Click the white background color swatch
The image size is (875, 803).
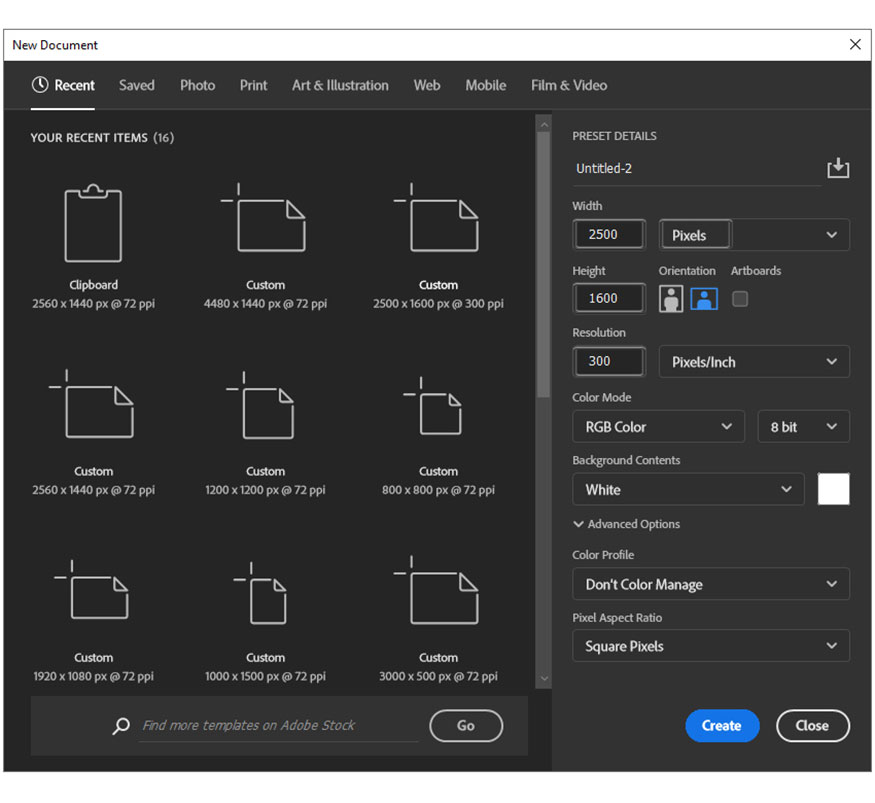(x=833, y=489)
